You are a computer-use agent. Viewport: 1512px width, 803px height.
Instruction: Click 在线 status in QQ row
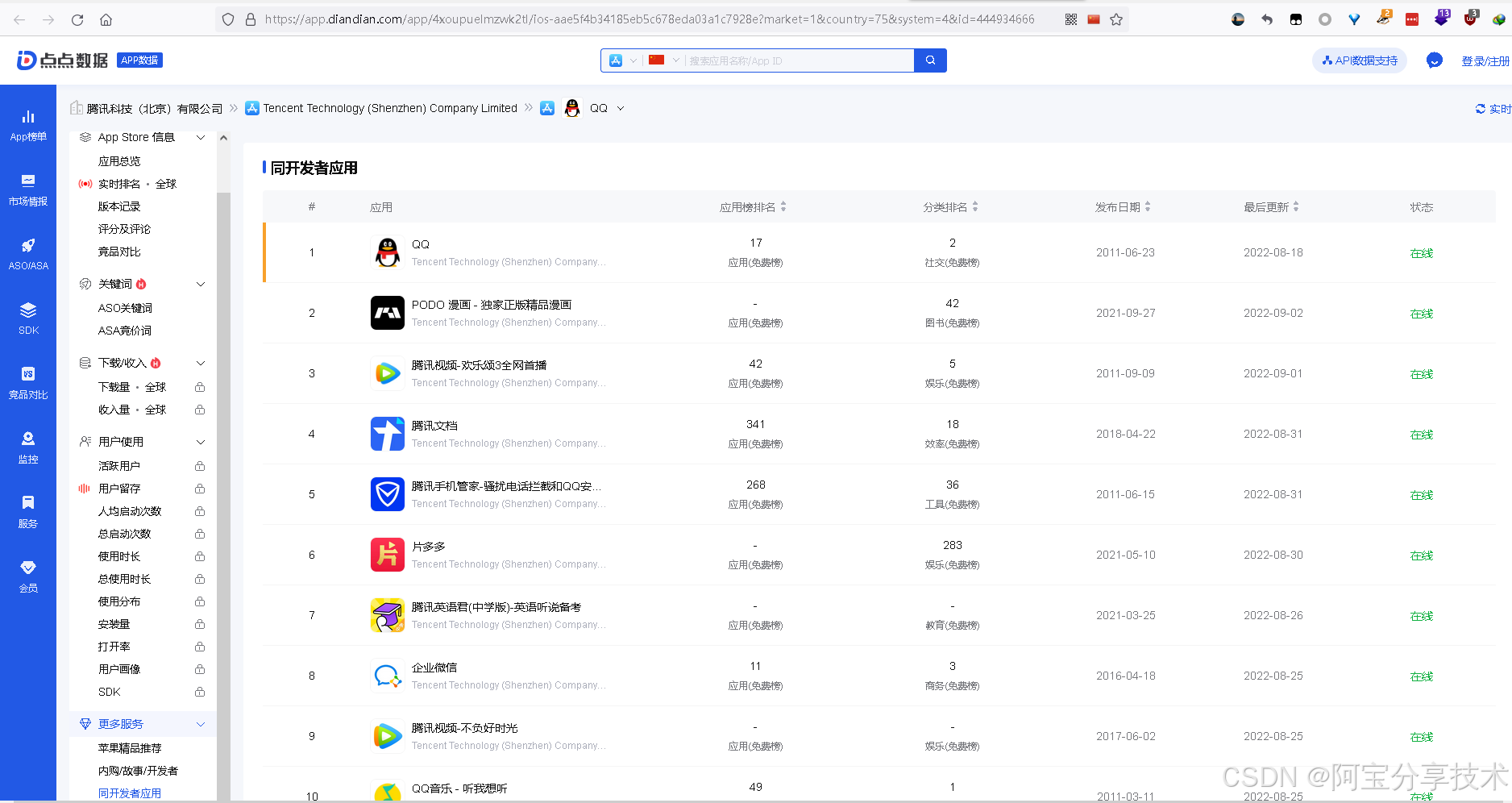tap(1421, 253)
